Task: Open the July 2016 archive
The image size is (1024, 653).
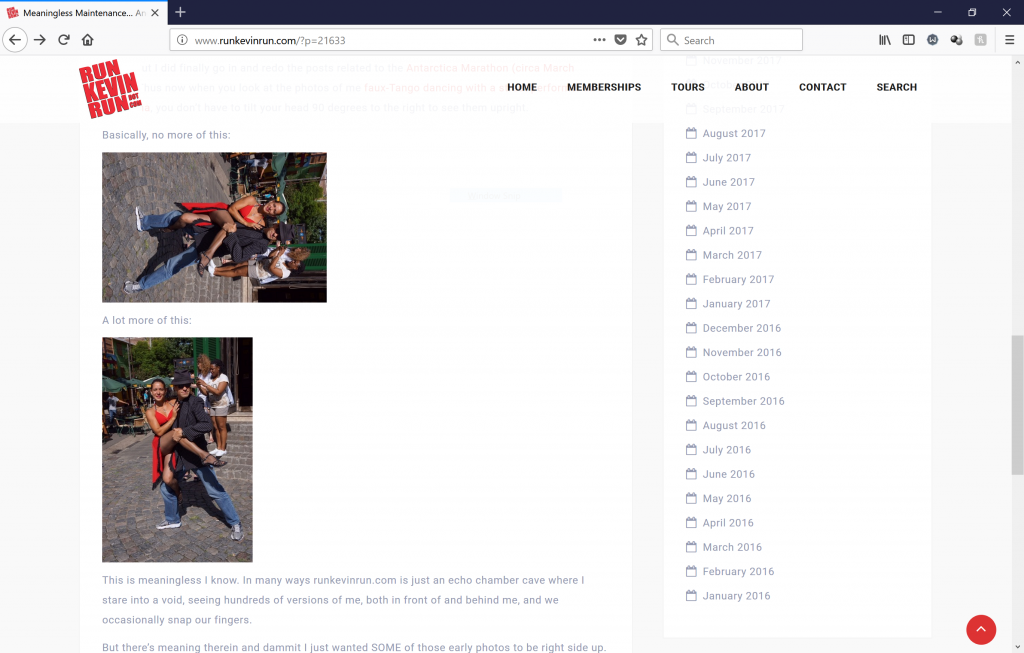Action: (726, 450)
